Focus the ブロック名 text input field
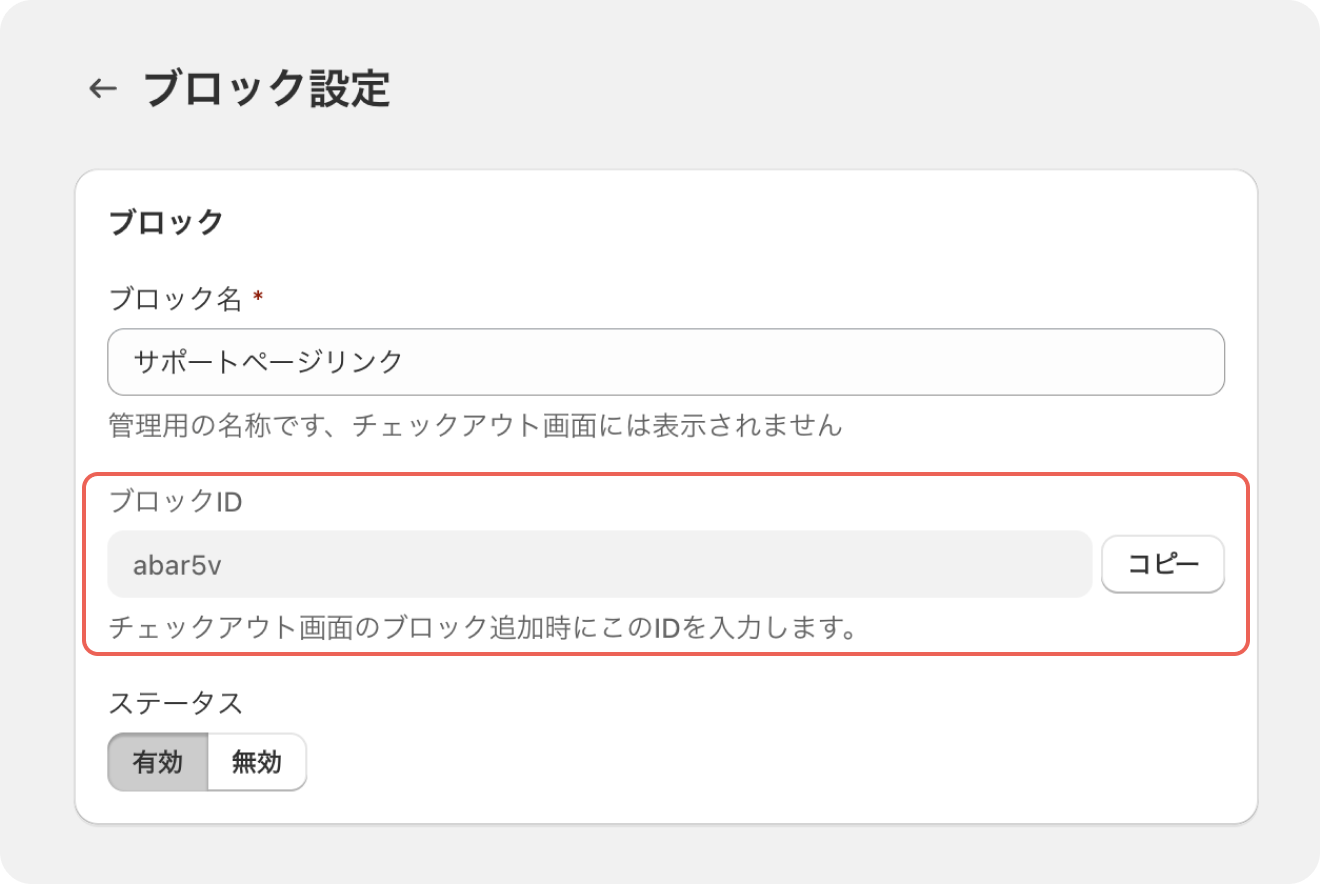Screen dimensions: 1320x884 [x=665, y=361]
